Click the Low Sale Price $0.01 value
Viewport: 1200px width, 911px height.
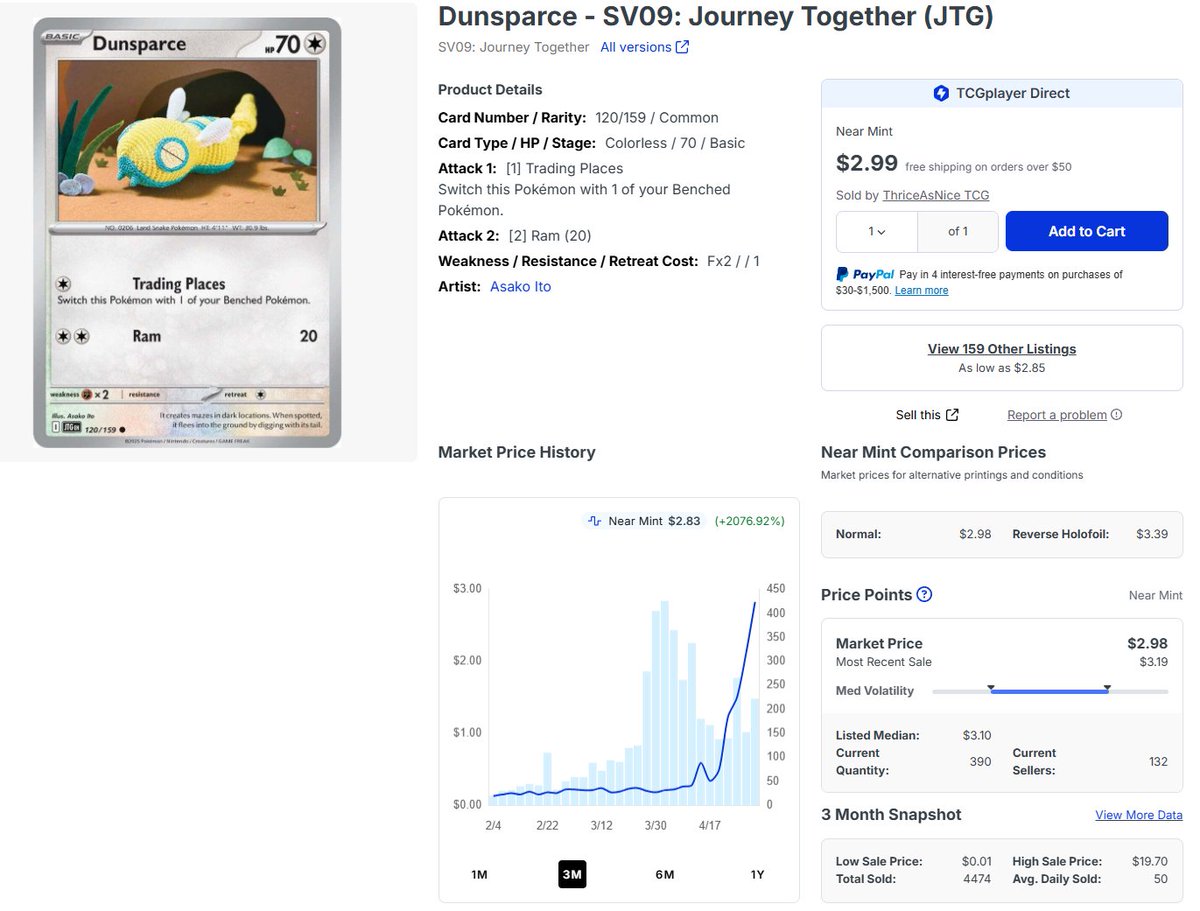coord(975,861)
